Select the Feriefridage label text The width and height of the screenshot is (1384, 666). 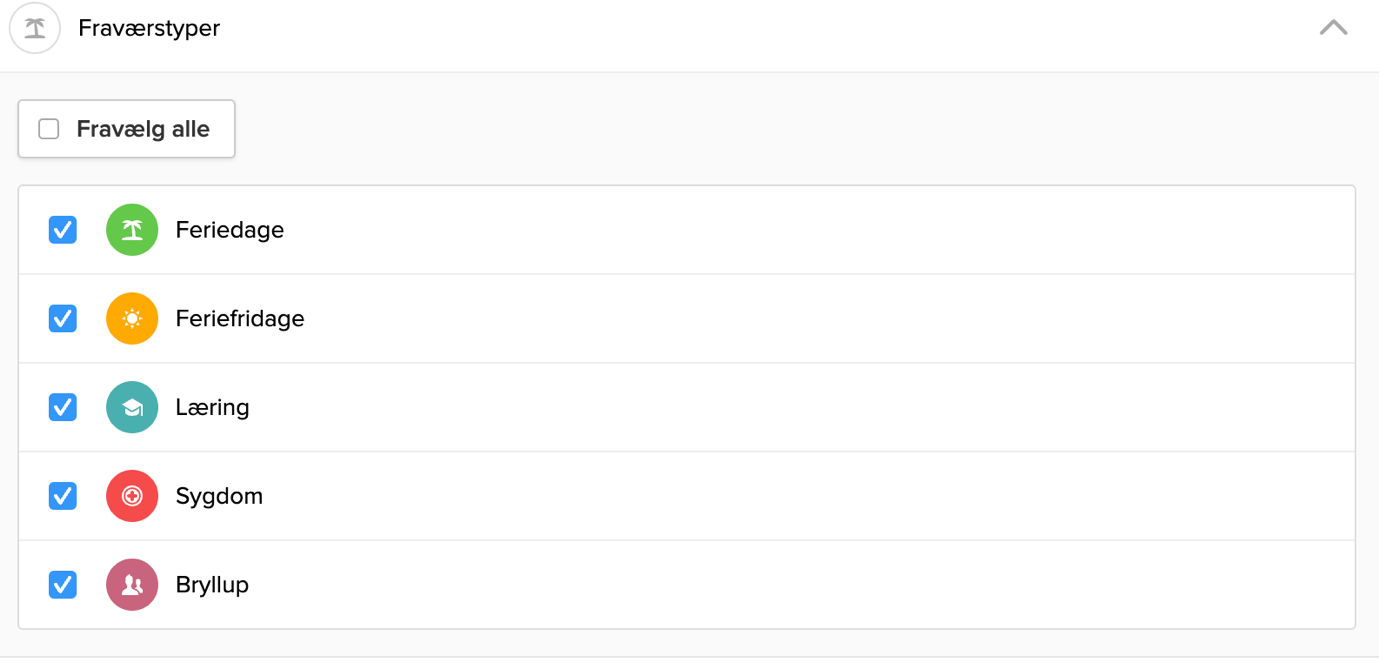click(240, 319)
